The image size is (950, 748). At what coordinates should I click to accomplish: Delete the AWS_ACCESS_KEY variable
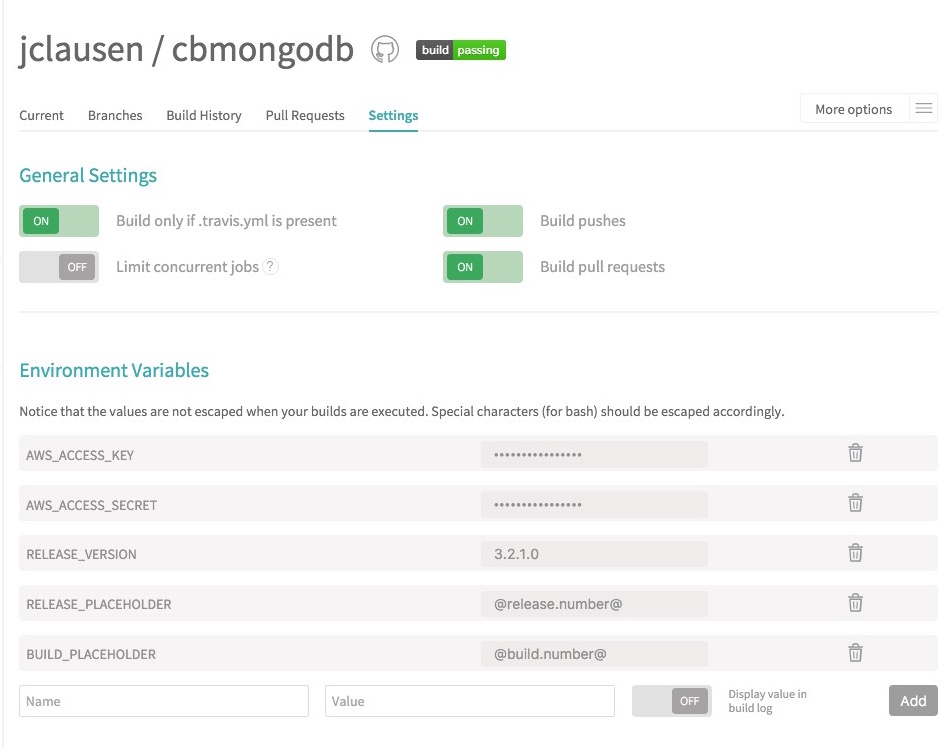tap(855, 454)
